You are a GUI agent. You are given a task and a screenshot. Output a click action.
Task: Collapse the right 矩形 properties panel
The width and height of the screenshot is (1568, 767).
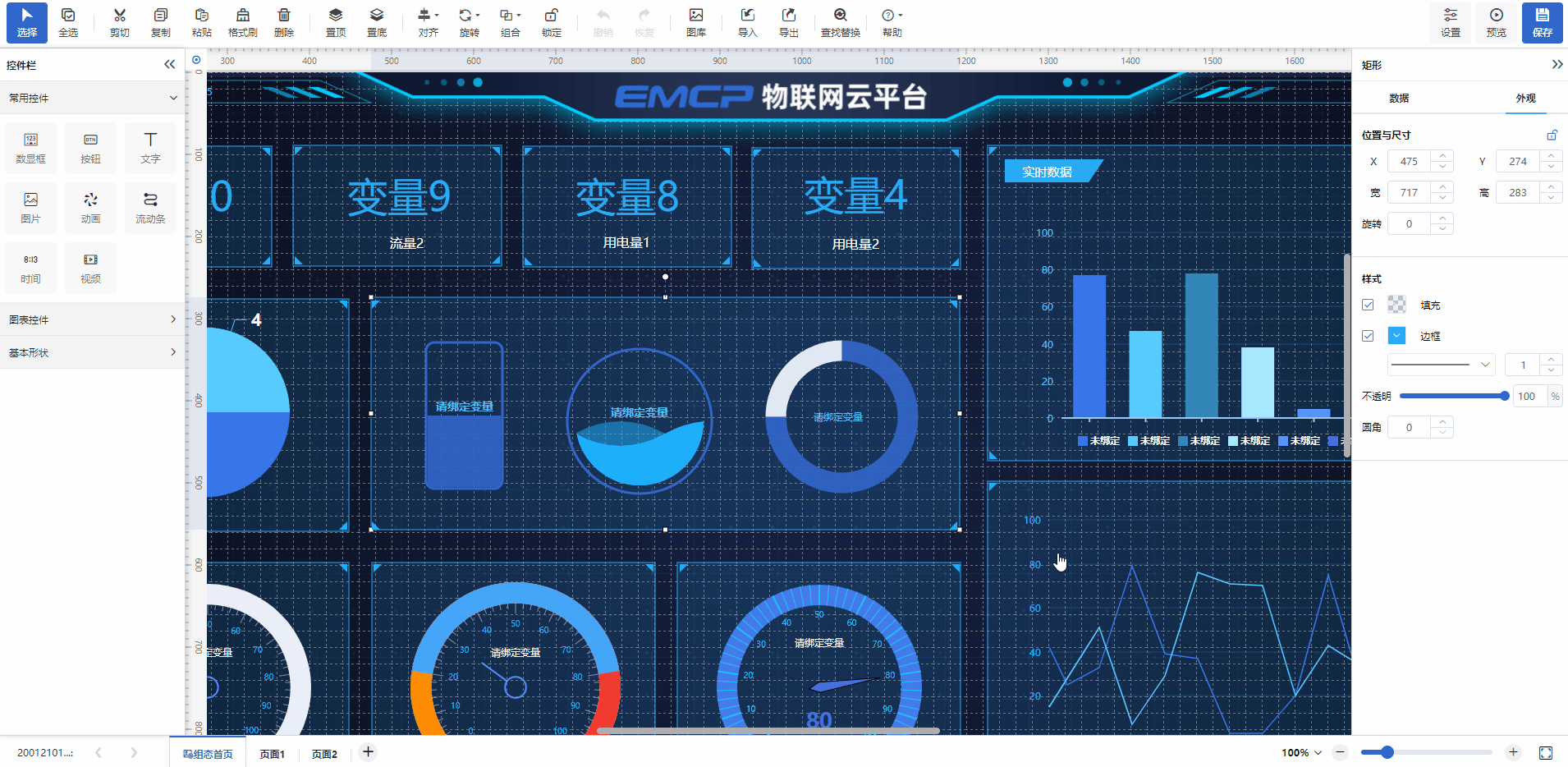click(x=1557, y=64)
